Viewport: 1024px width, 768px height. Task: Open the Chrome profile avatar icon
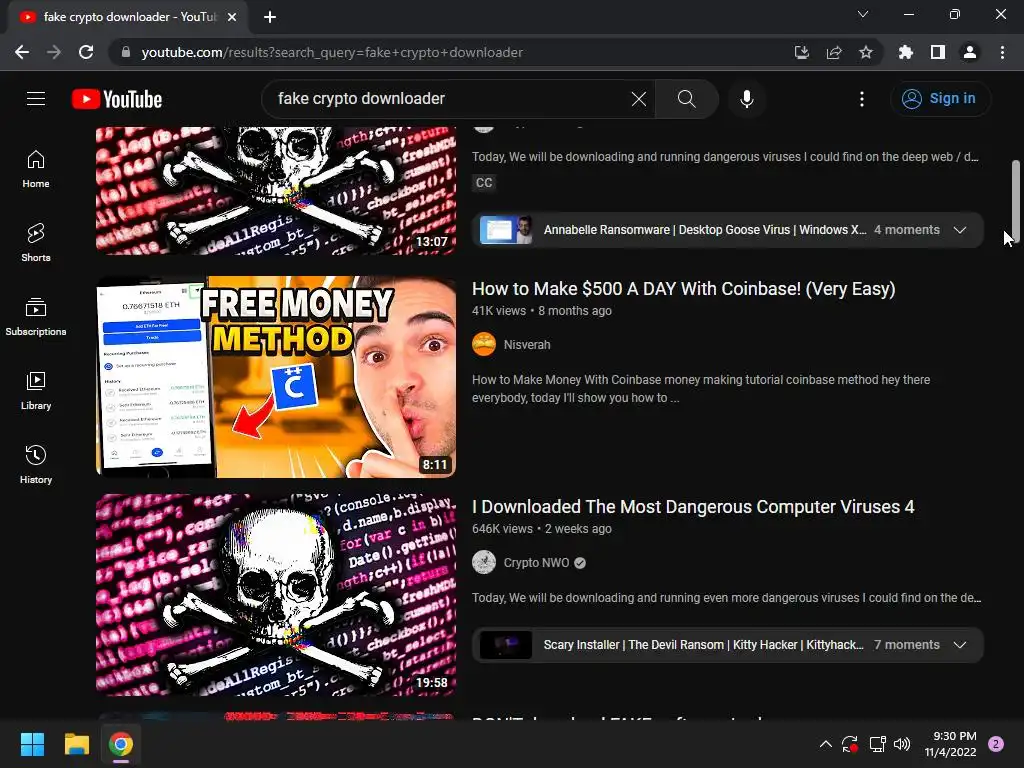(x=970, y=52)
